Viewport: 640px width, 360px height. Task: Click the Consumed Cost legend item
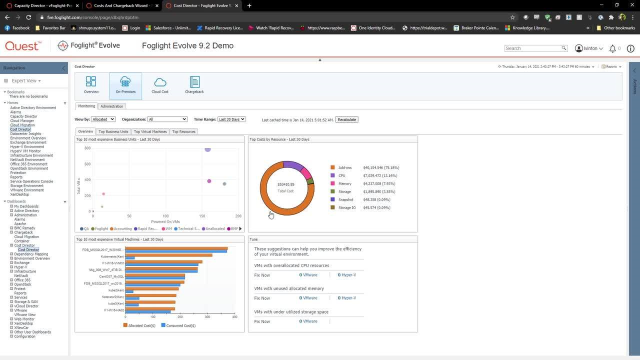178,325
